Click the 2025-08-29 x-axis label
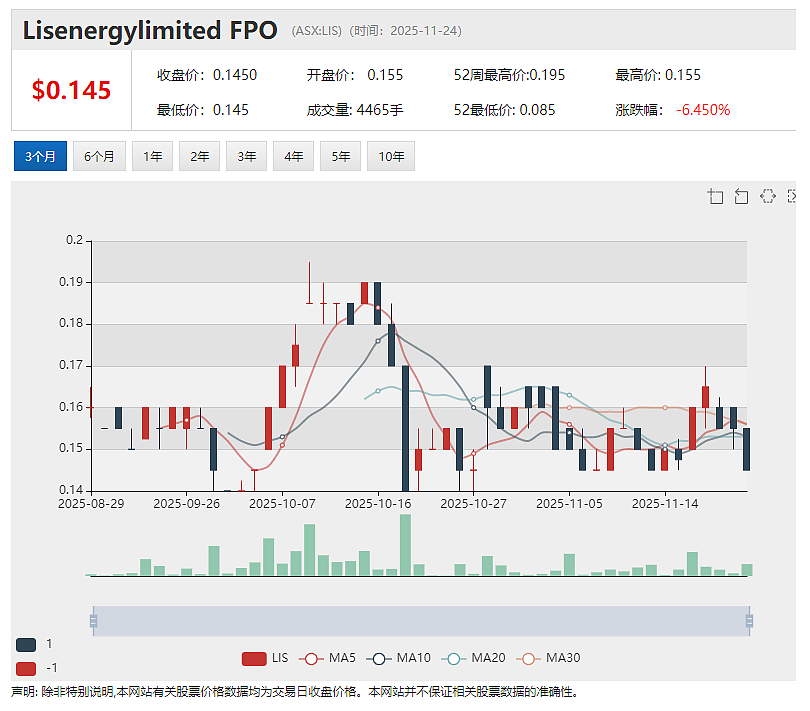 click(91, 504)
